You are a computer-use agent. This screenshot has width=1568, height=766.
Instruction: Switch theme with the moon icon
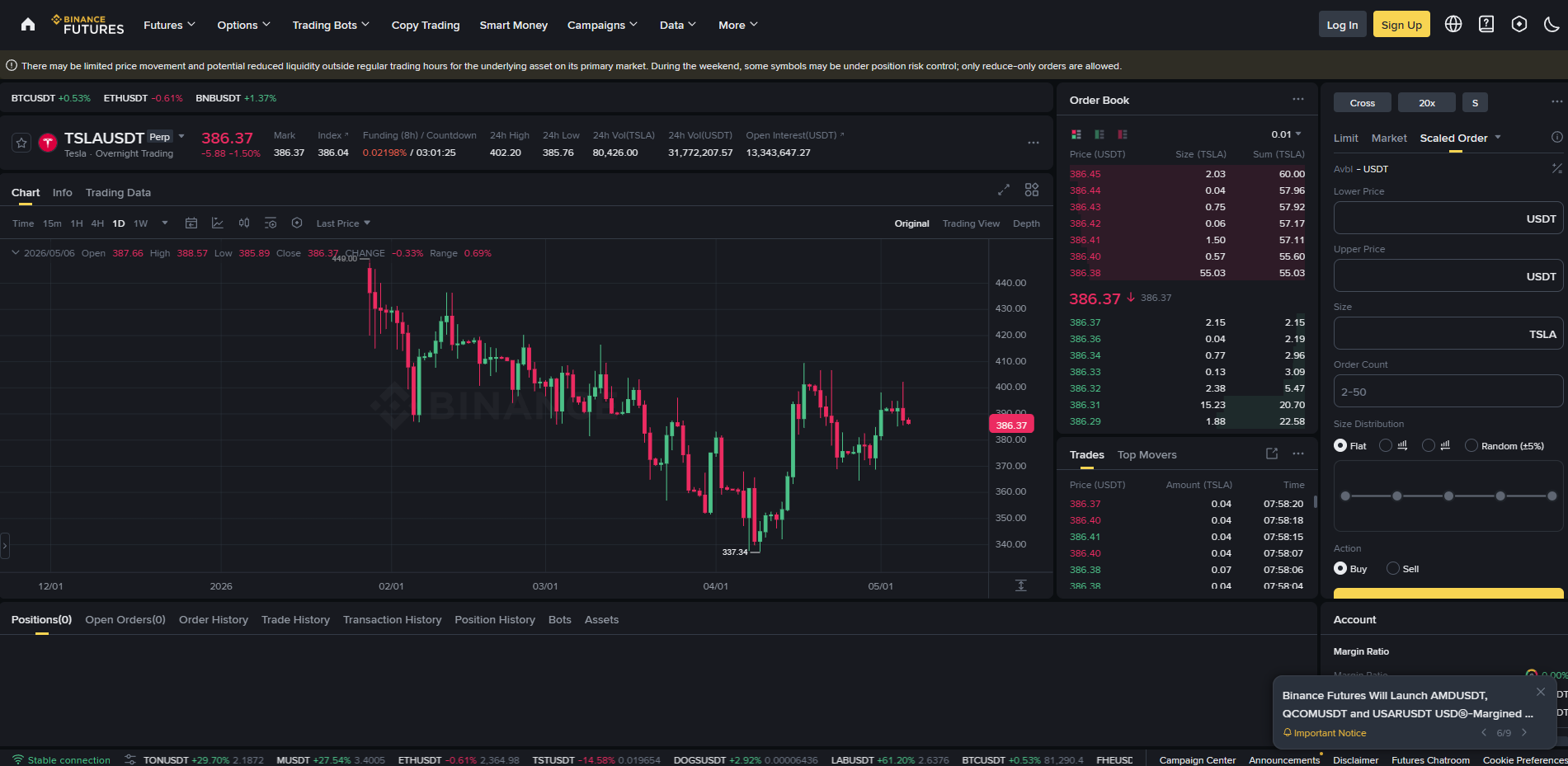(x=1552, y=24)
